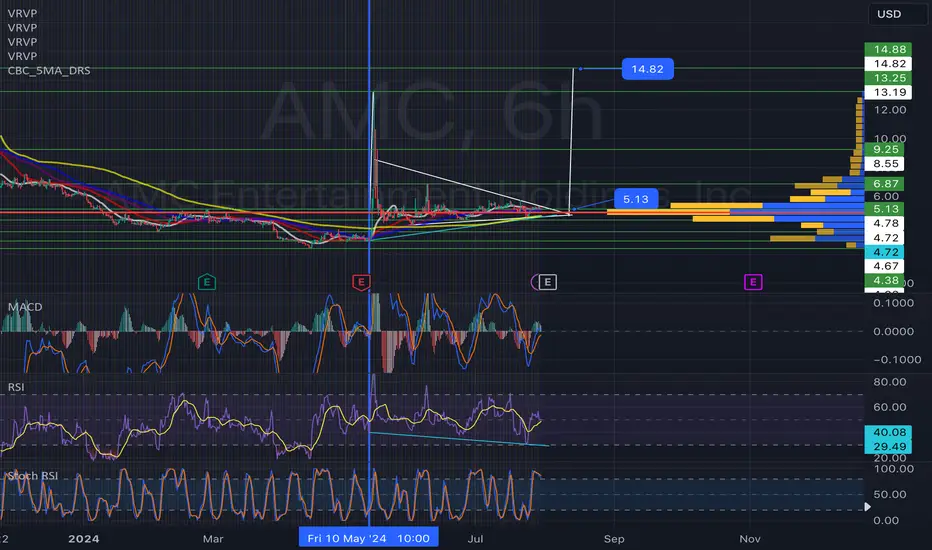Viewport: 932px width, 550px height.
Task: Click the green 4.38 price axis label
Action: pyautogui.click(x=885, y=280)
